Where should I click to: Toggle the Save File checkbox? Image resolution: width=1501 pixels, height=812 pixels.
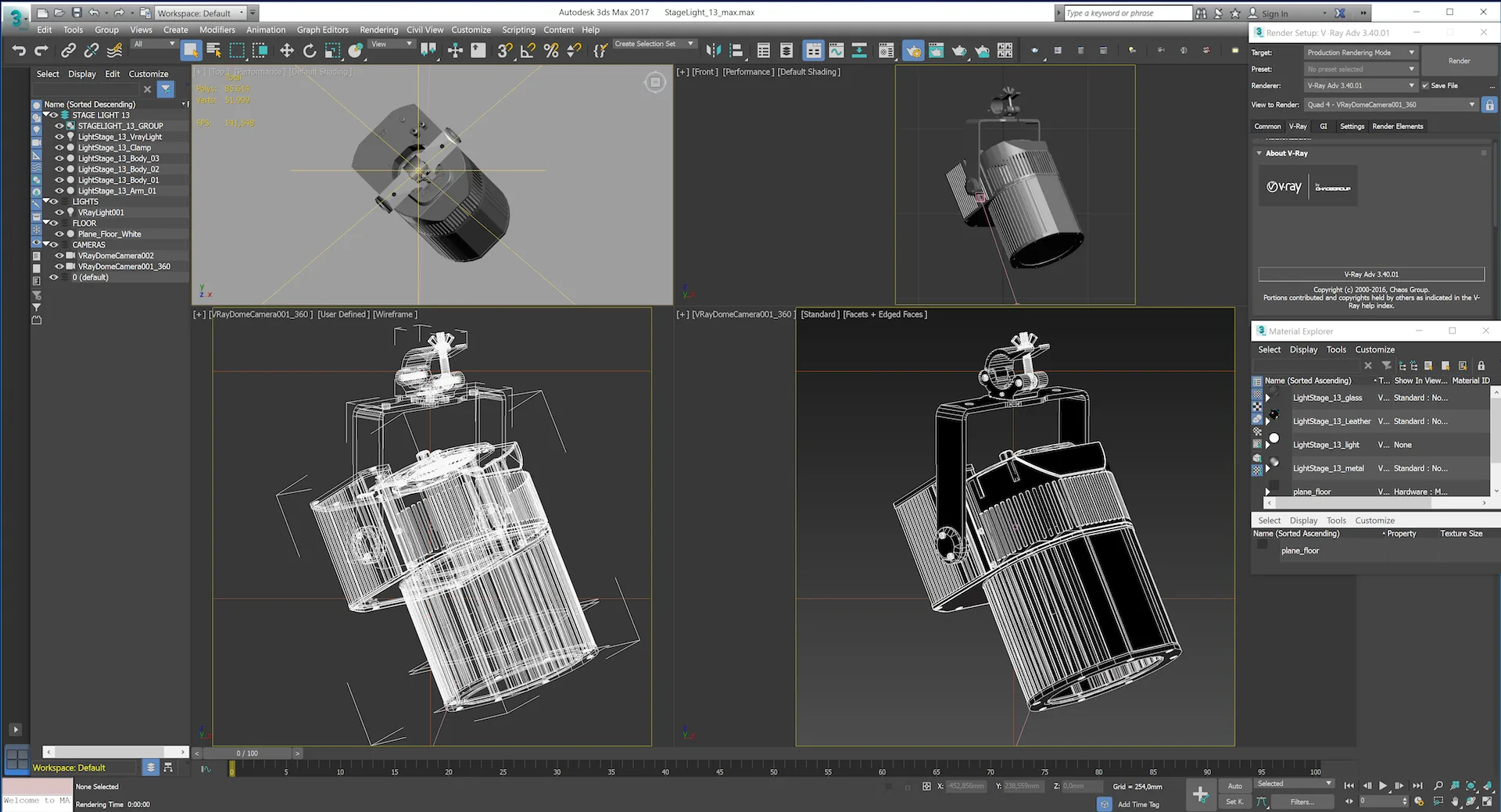[x=1425, y=86]
